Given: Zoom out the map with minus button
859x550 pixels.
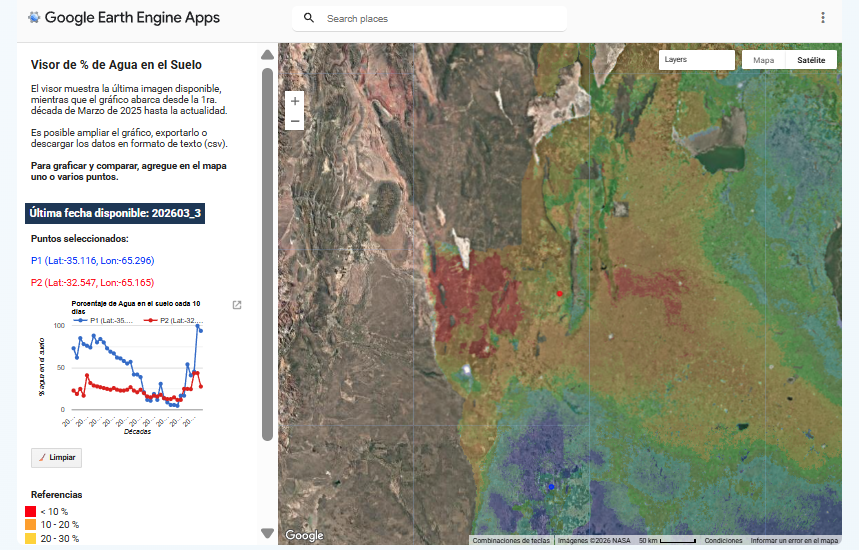Looking at the screenshot, I should coord(295,121).
